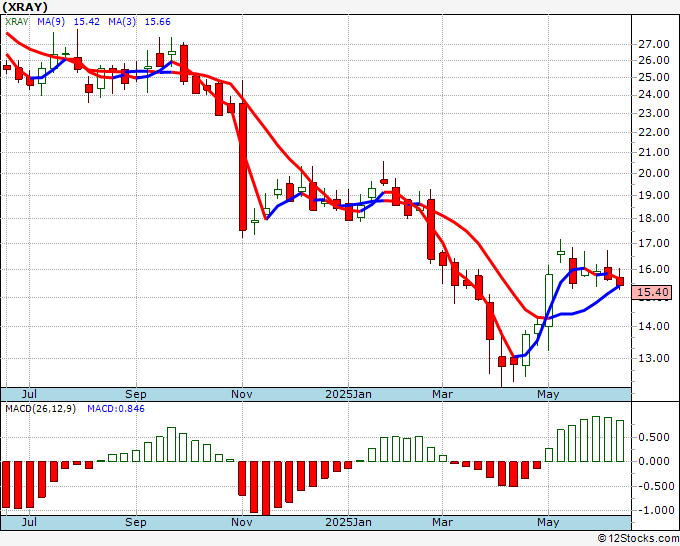The image size is (680, 546).
Task: Click the 26.00 price axis label
Action: (x=654, y=60)
